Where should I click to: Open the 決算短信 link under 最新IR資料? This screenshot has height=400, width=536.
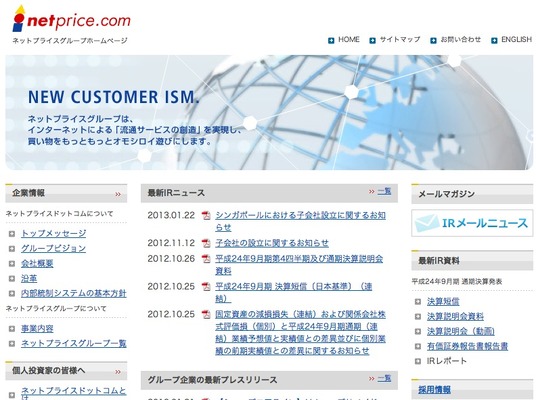pos(443,301)
